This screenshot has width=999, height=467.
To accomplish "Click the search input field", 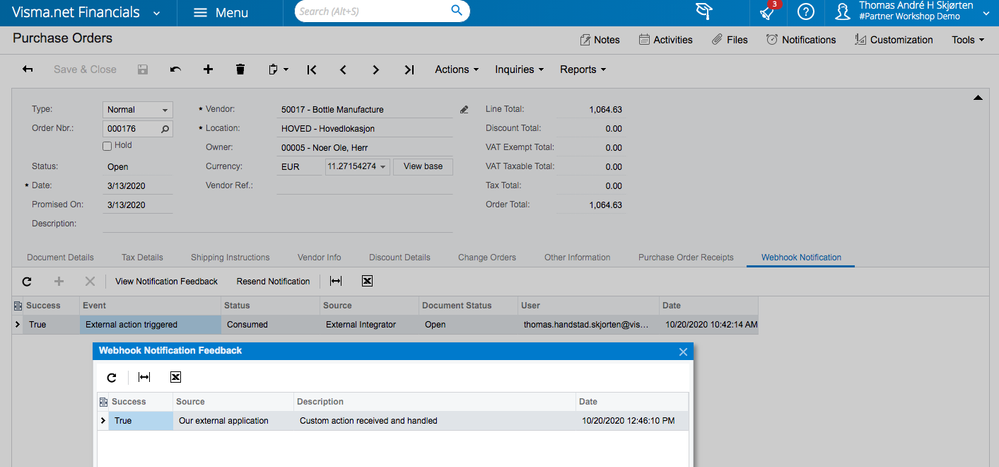I will 372,11.
